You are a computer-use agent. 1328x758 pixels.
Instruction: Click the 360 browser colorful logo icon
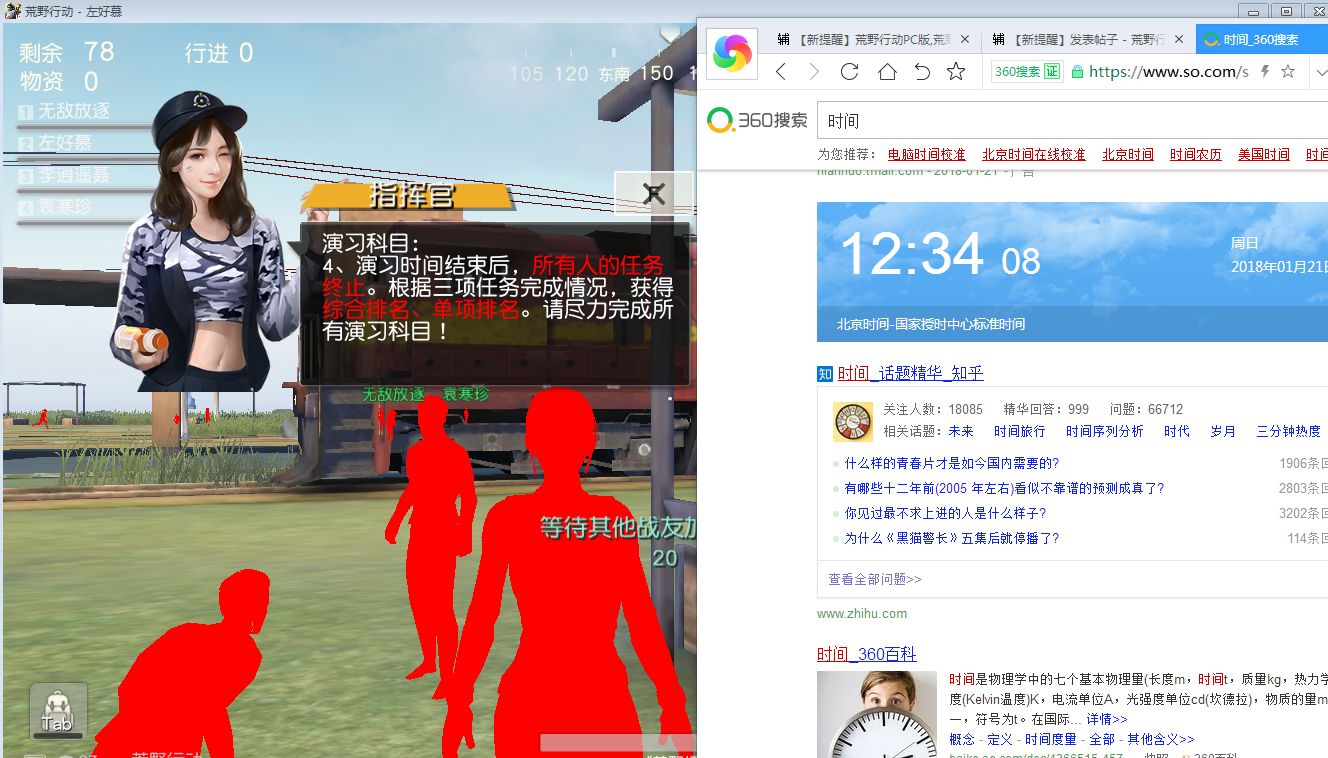click(732, 53)
